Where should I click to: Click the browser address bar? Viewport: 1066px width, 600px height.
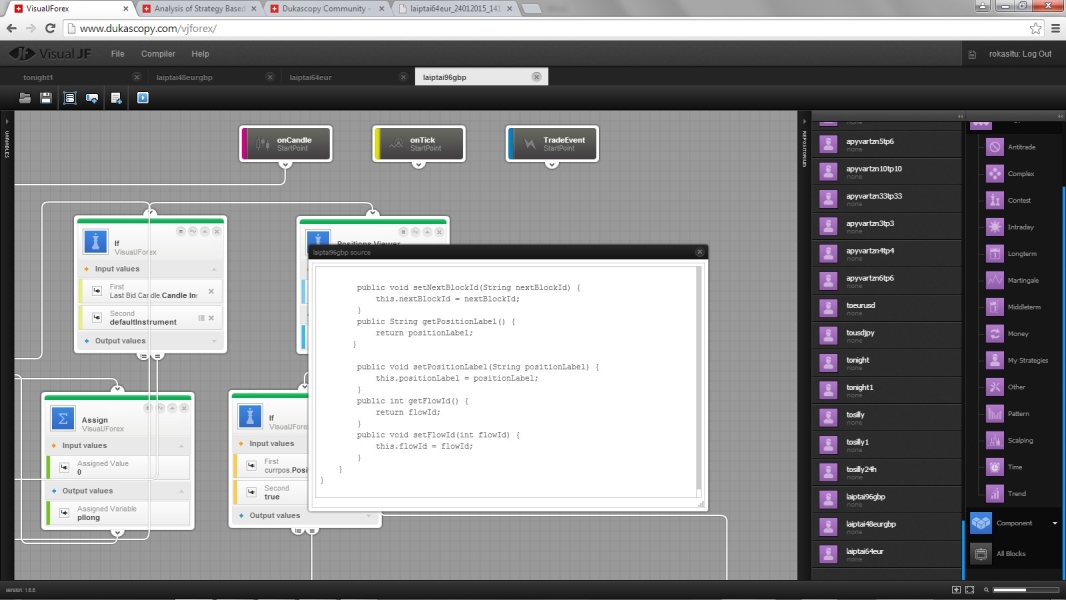pos(544,29)
